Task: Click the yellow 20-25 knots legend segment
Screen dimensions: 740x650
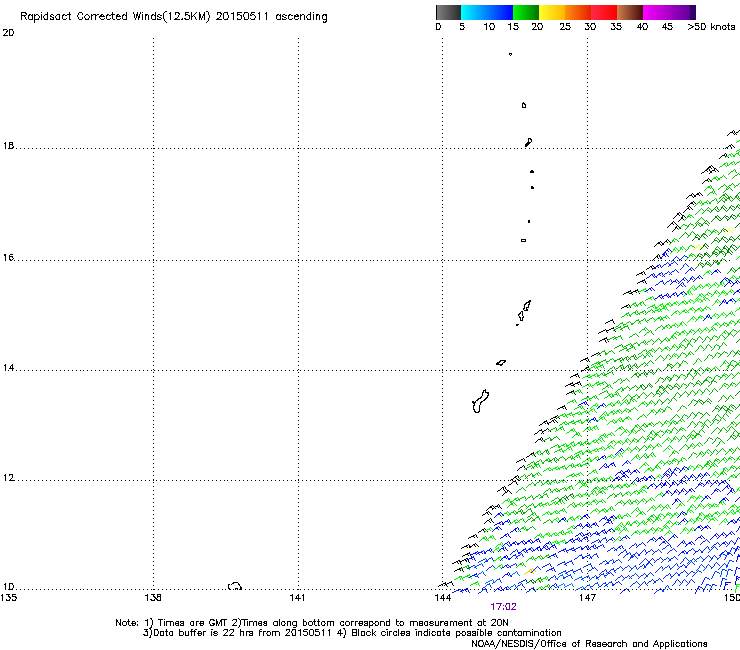Action: click(x=552, y=12)
